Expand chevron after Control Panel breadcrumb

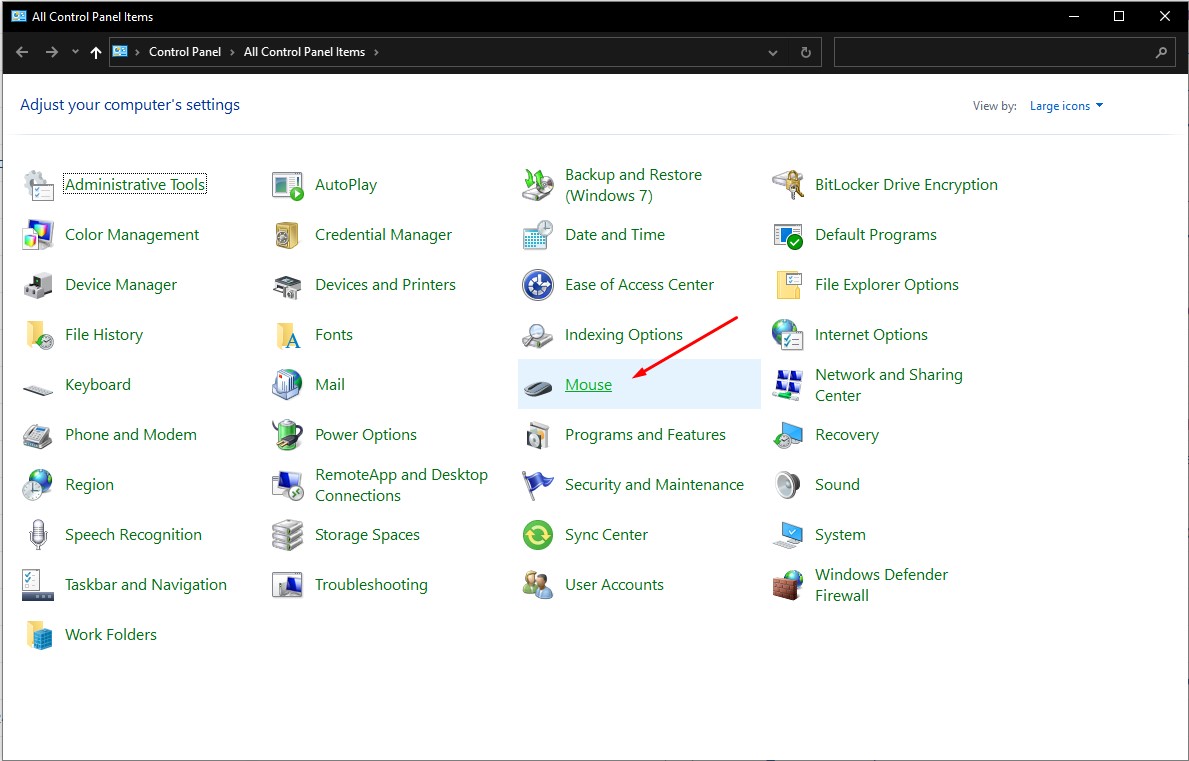click(232, 52)
